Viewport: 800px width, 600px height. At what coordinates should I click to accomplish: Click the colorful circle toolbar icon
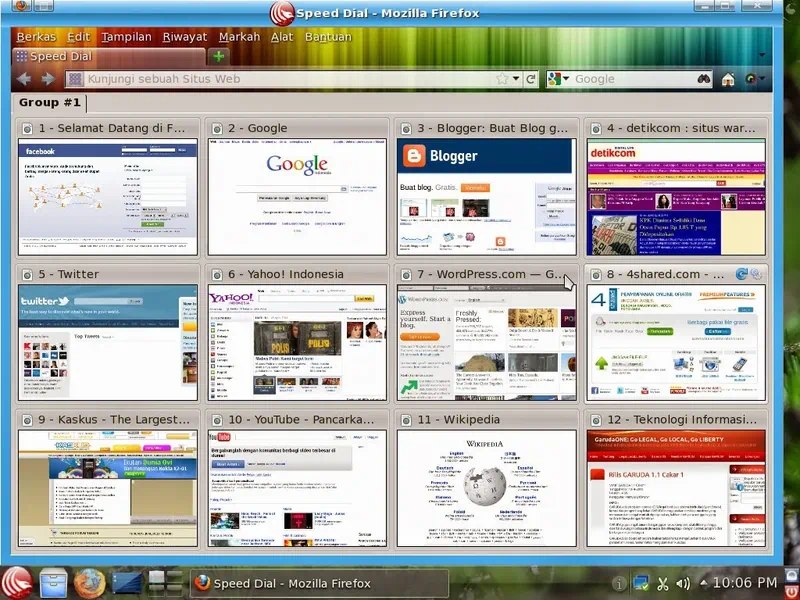tap(751, 79)
